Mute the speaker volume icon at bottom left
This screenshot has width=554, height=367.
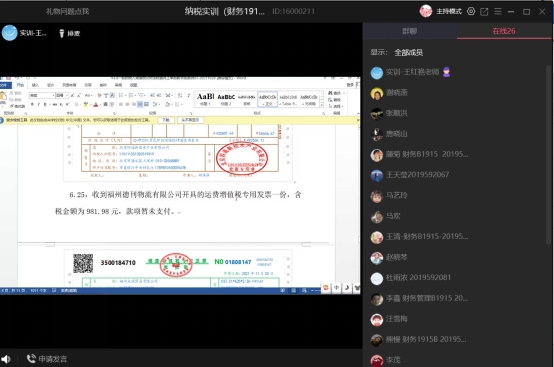coord(6,359)
